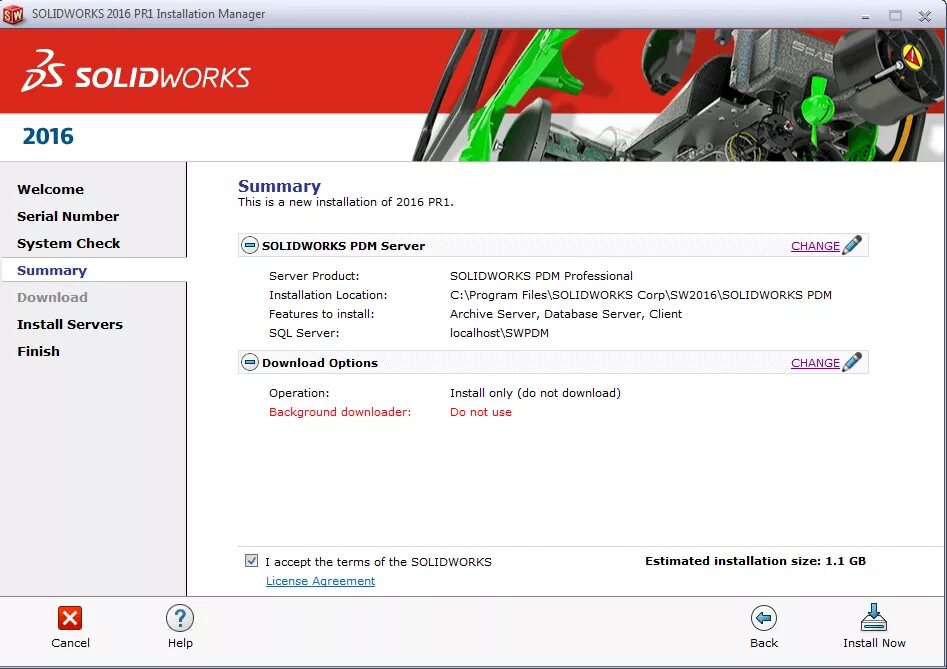Viewport: 947px width, 669px height.
Task: Collapse the SOLIDWORKS PDM Server section
Action: 249,245
